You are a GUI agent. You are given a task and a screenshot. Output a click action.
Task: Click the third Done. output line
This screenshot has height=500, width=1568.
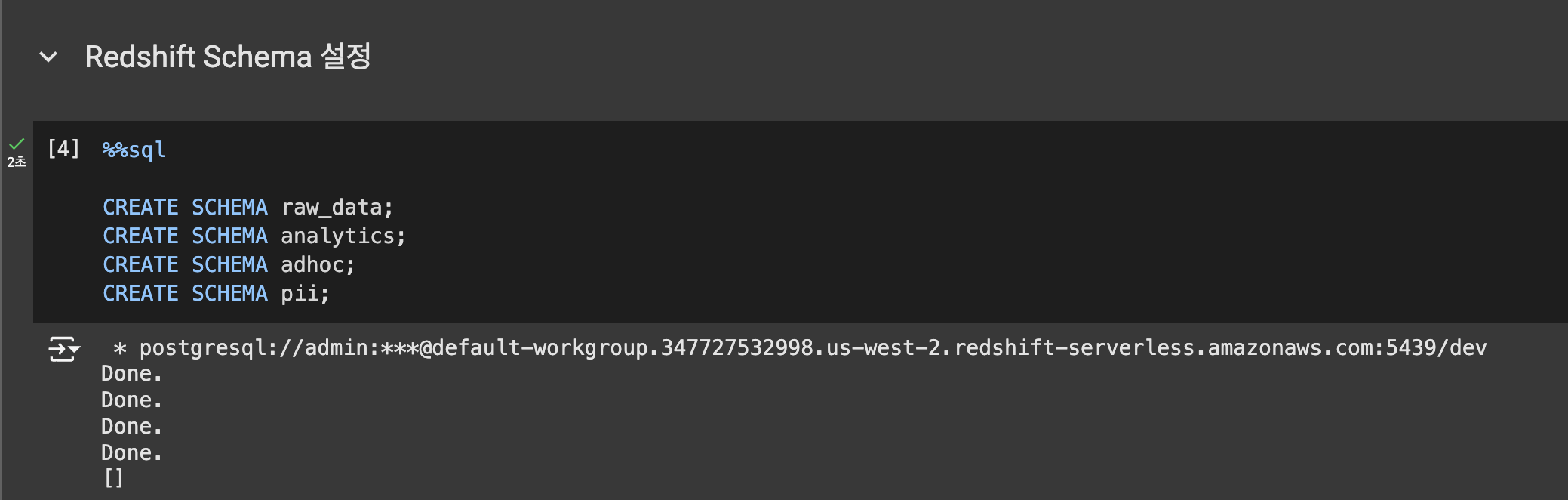(x=132, y=427)
